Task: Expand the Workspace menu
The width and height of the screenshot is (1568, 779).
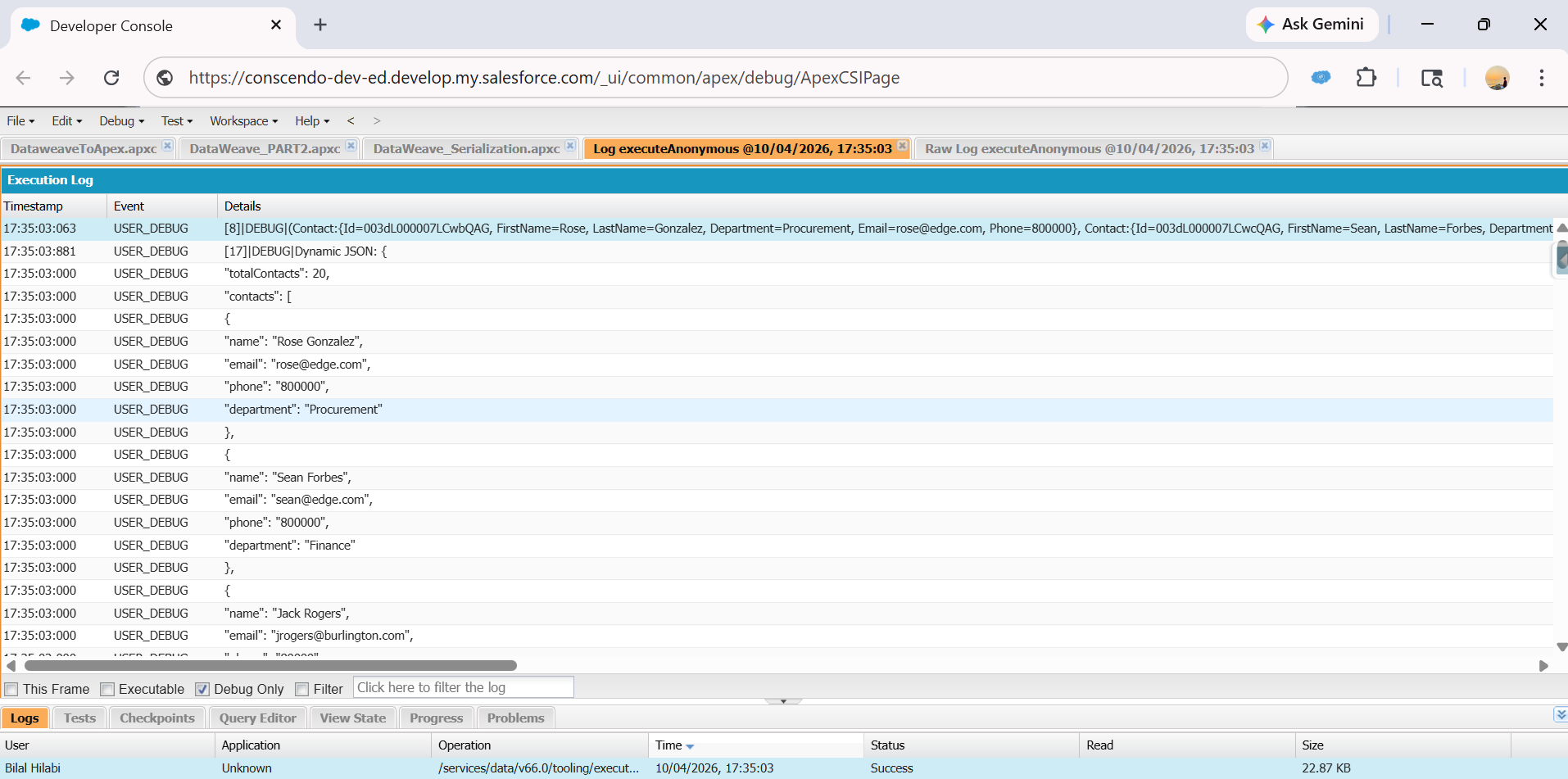Action: tap(243, 121)
